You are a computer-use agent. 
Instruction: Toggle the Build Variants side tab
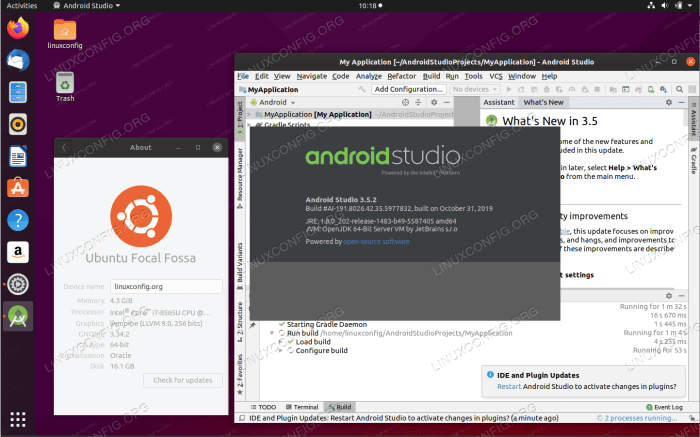pos(240,266)
